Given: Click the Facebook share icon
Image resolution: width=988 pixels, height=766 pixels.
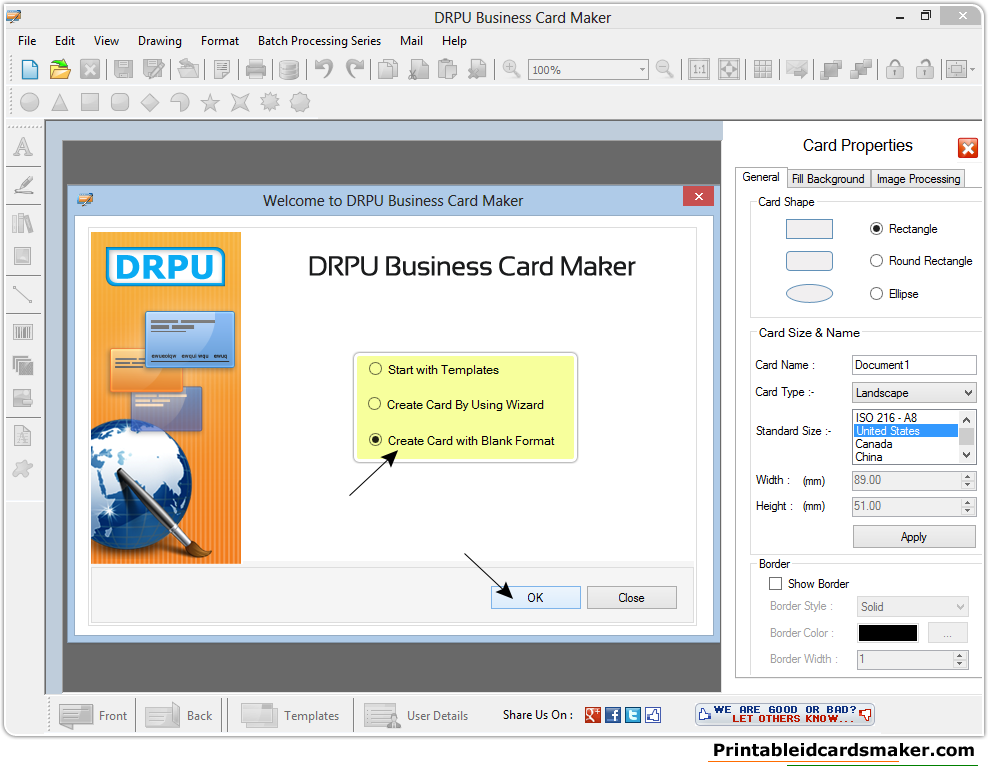Looking at the screenshot, I should [x=613, y=715].
